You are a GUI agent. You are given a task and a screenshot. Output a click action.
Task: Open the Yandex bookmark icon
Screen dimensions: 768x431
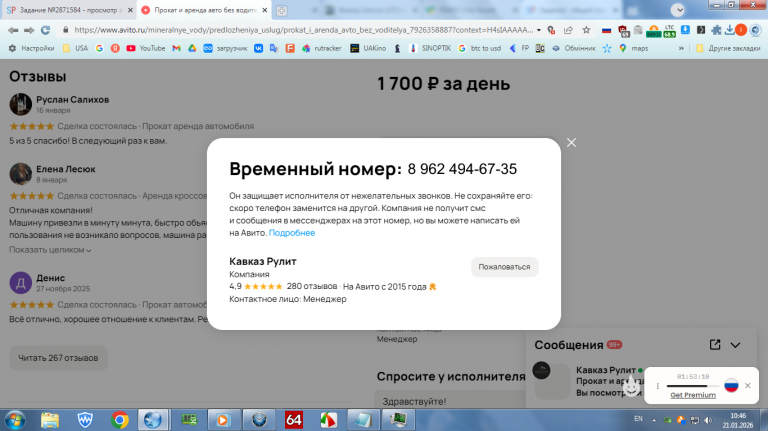coord(115,48)
